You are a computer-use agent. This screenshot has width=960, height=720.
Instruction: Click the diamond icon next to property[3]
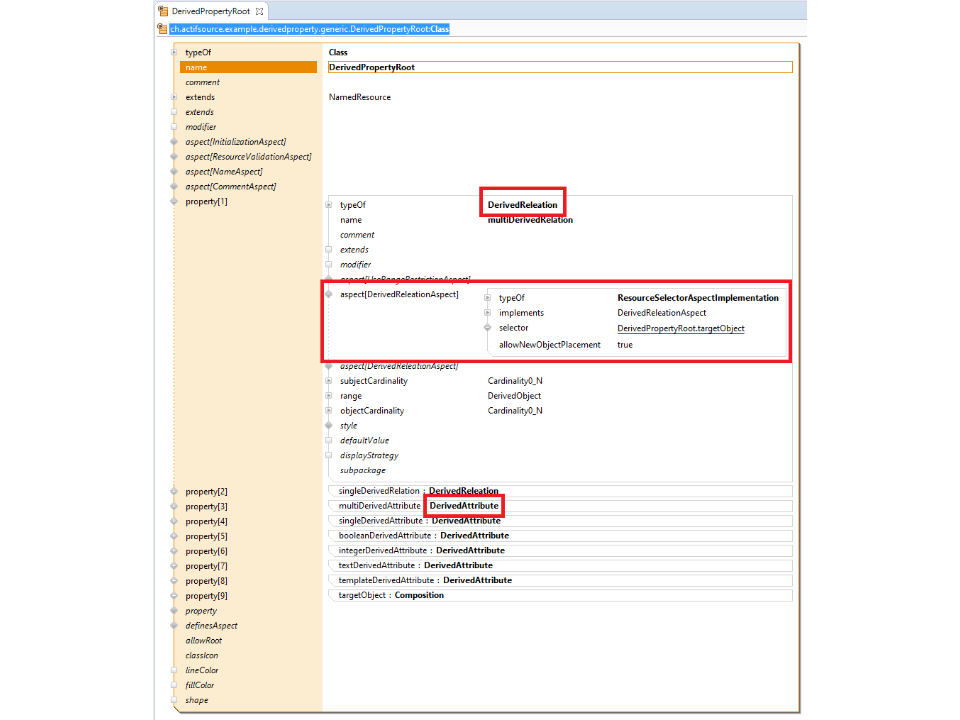(x=174, y=507)
